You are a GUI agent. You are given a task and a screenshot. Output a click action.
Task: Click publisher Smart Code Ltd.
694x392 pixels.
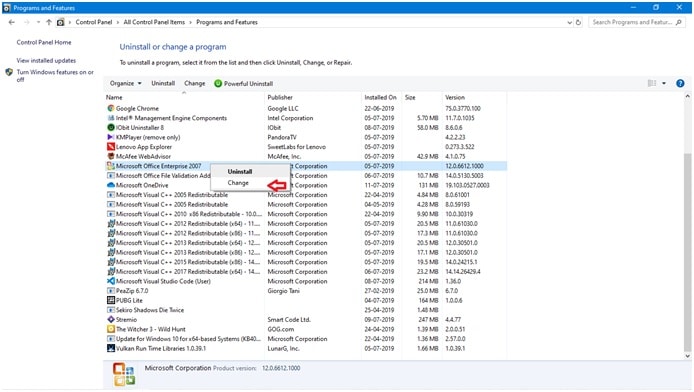click(x=289, y=319)
